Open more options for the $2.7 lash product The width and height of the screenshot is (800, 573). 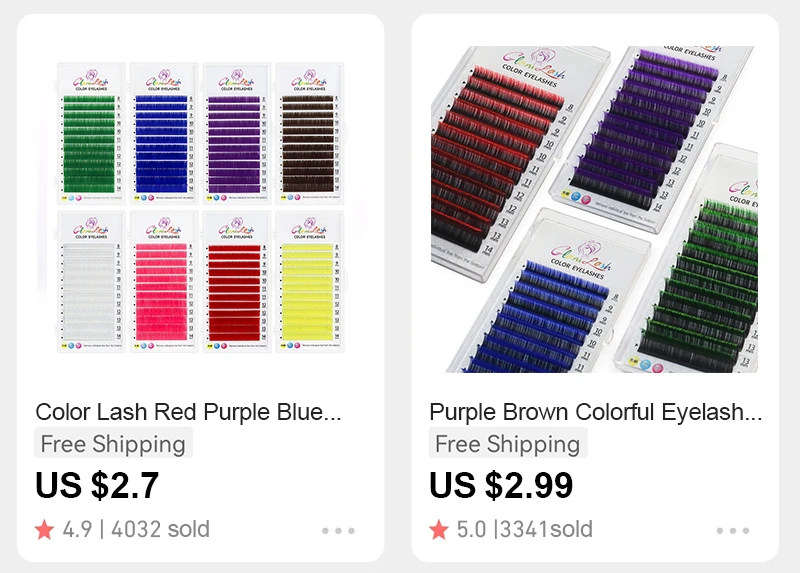tap(338, 531)
